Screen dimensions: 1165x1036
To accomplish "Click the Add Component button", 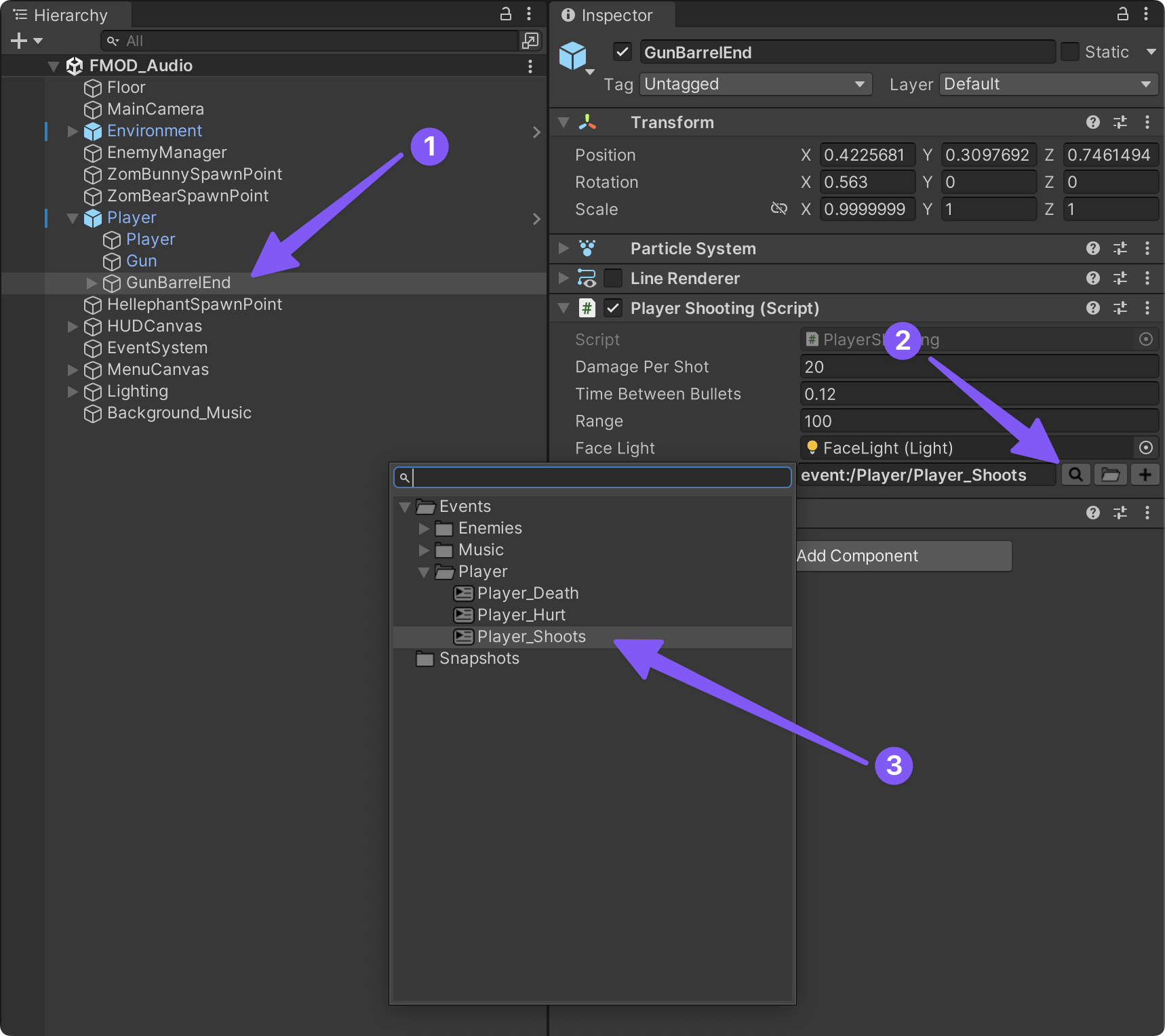I will 902,556.
